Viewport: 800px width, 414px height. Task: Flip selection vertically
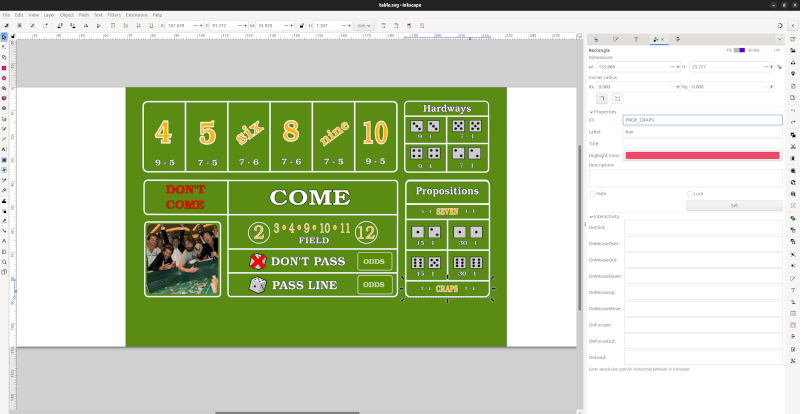[98, 25]
